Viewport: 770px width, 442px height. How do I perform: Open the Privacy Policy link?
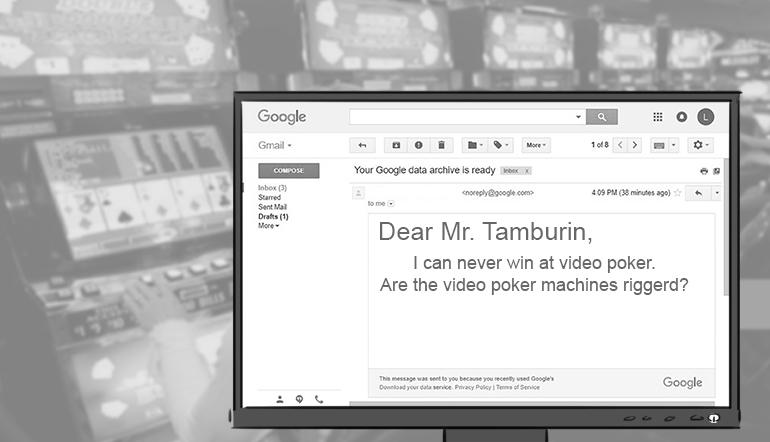(x=472, y=387)
